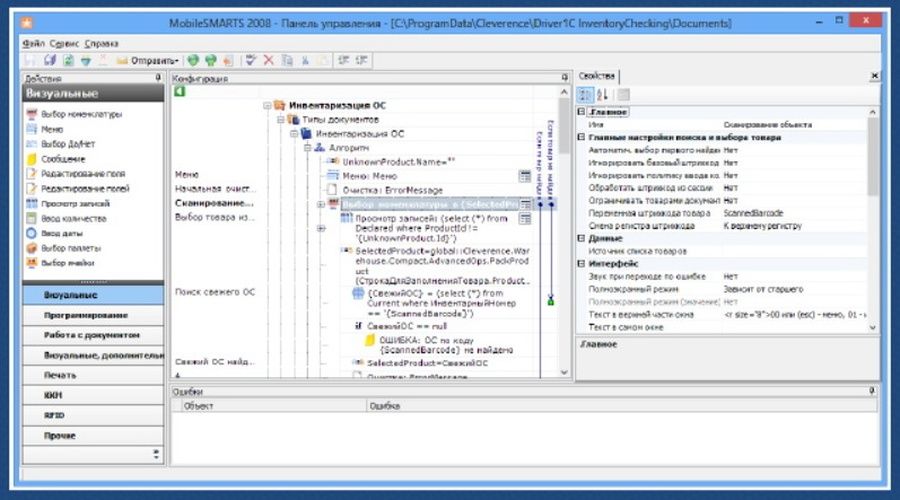This screenshot has width=900, height=500.
Task: Open the Файл menu
Action: click(x=33, y=44)
